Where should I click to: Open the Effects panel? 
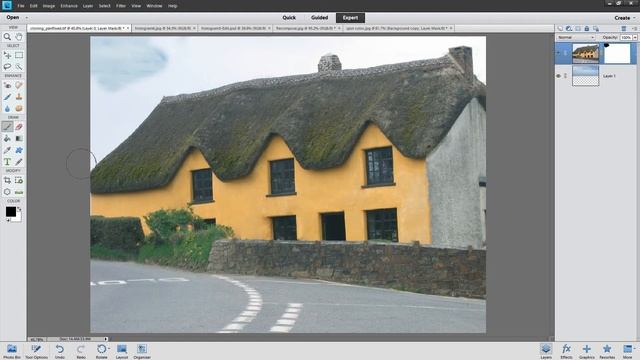click(567, 351)
